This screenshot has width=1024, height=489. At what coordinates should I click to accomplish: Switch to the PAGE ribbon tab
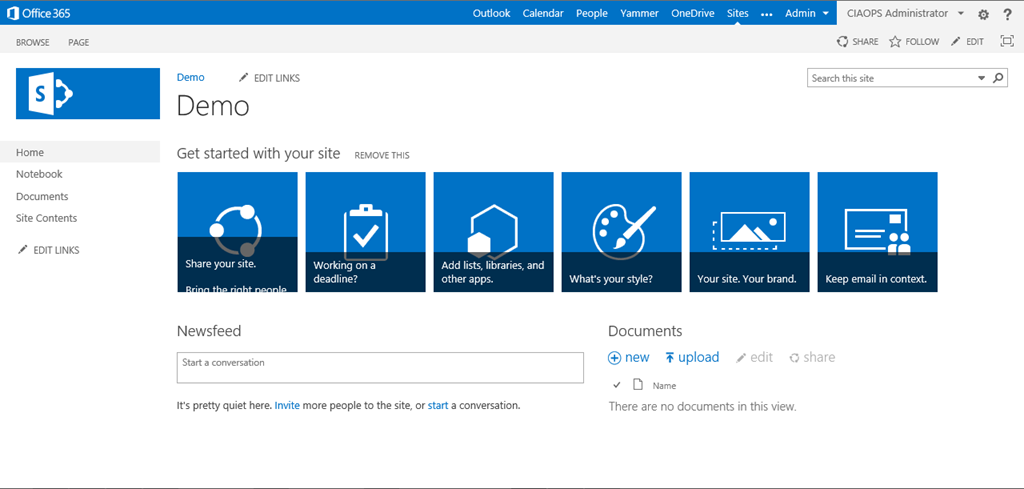78,42
